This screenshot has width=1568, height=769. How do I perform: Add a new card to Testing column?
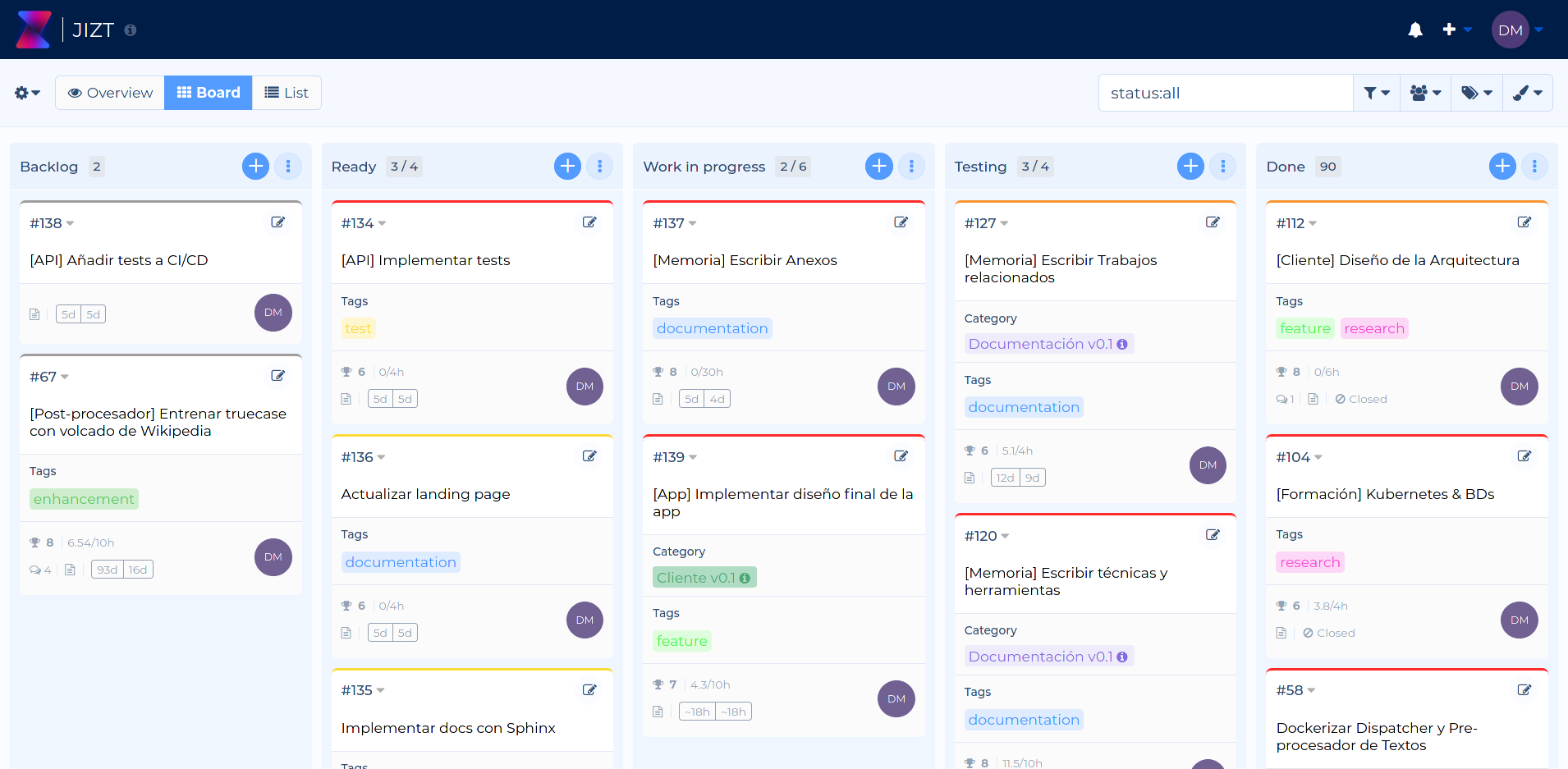point(1190,167)
